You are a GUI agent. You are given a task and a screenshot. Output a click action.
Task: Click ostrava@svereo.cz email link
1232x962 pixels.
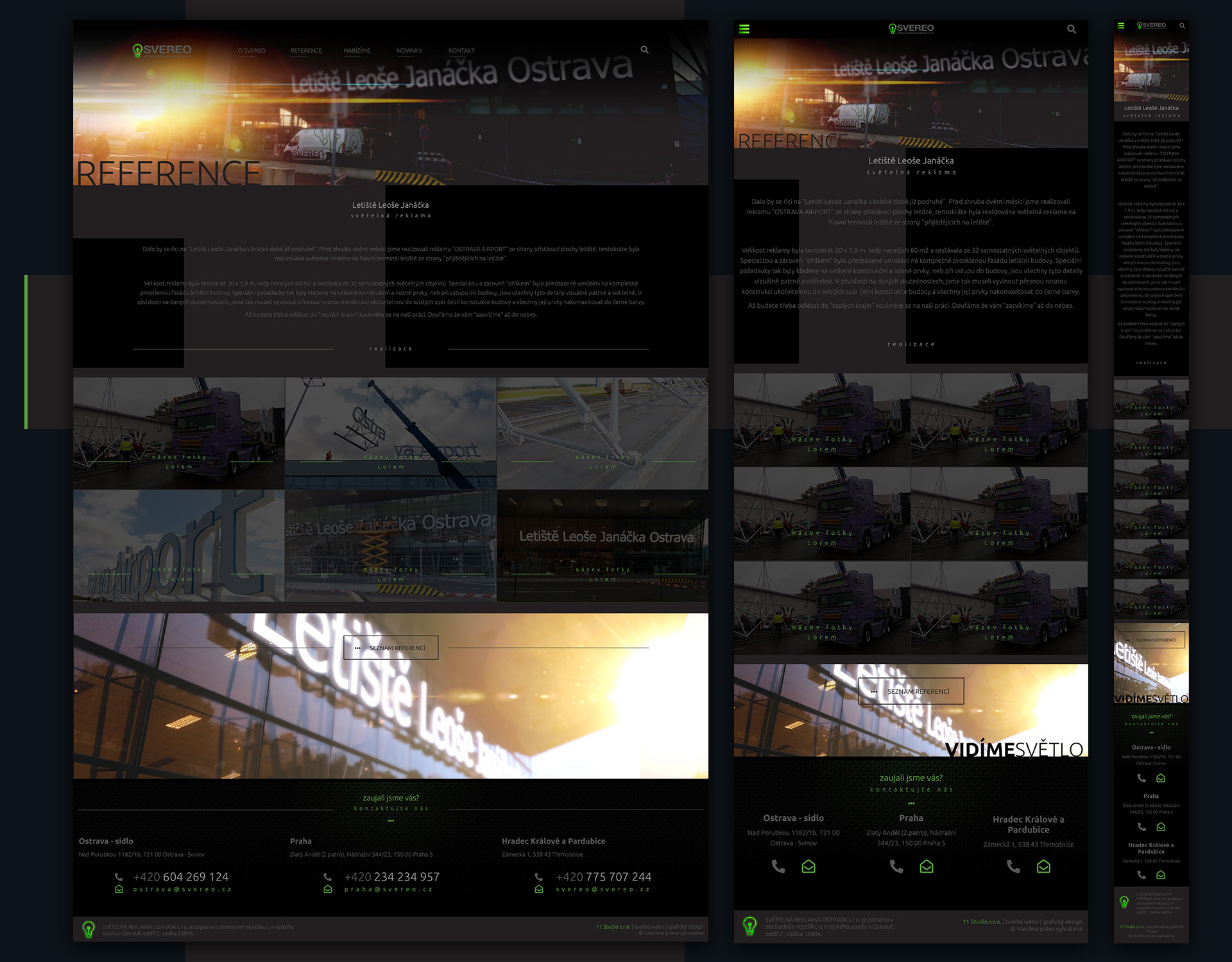point(182,890)
